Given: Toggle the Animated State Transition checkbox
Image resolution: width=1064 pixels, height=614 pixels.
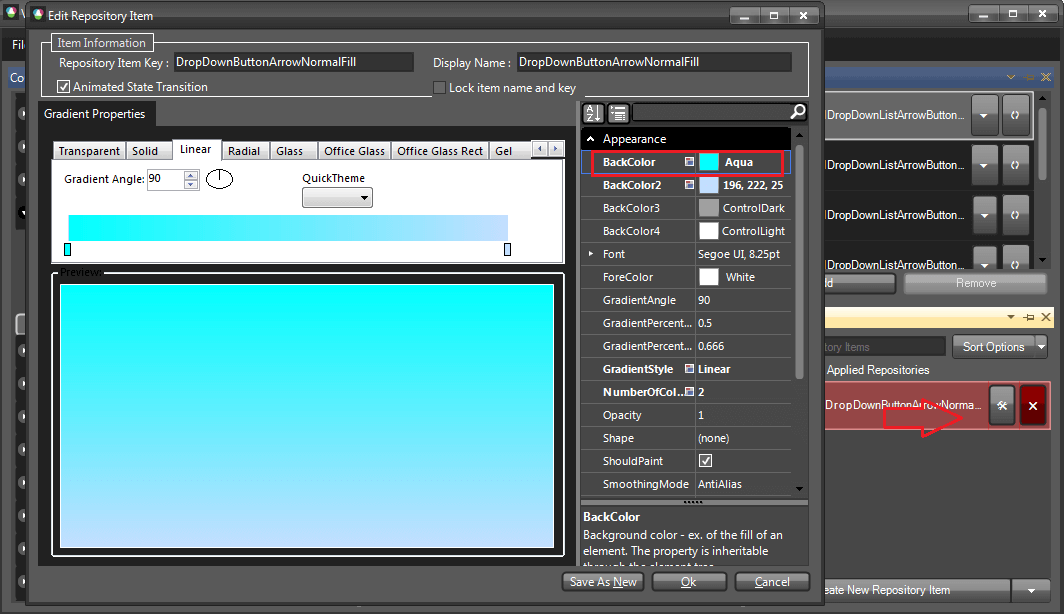Looking at the screenshot, I should [64, 86].
